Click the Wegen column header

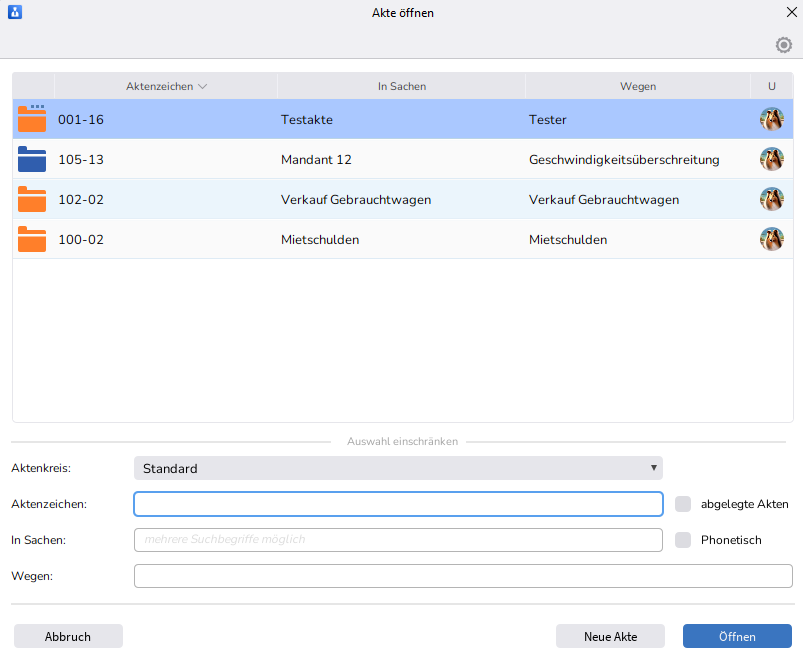click(x=638, y=86)
